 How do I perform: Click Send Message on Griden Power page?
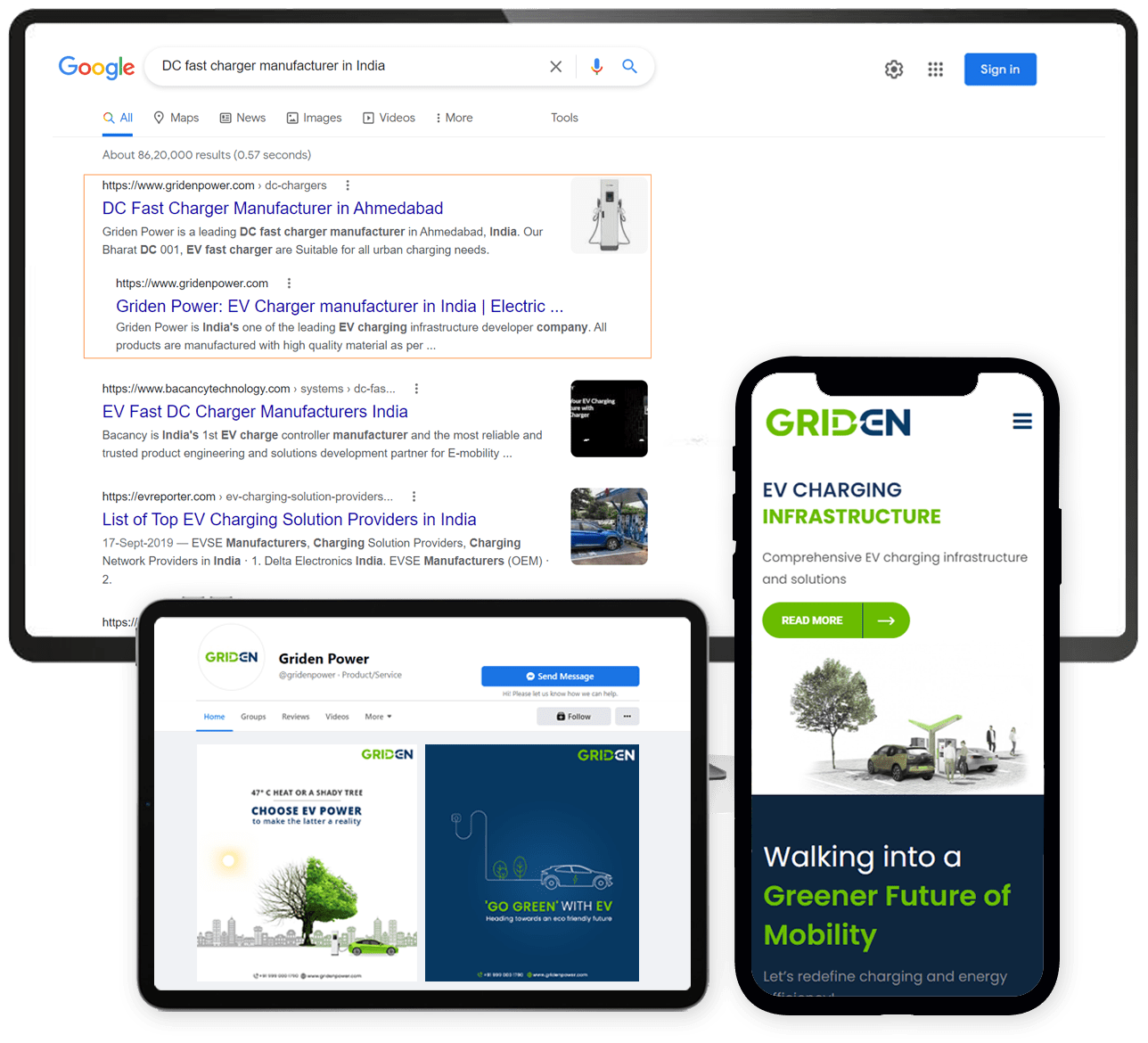[x=560, y=677]
